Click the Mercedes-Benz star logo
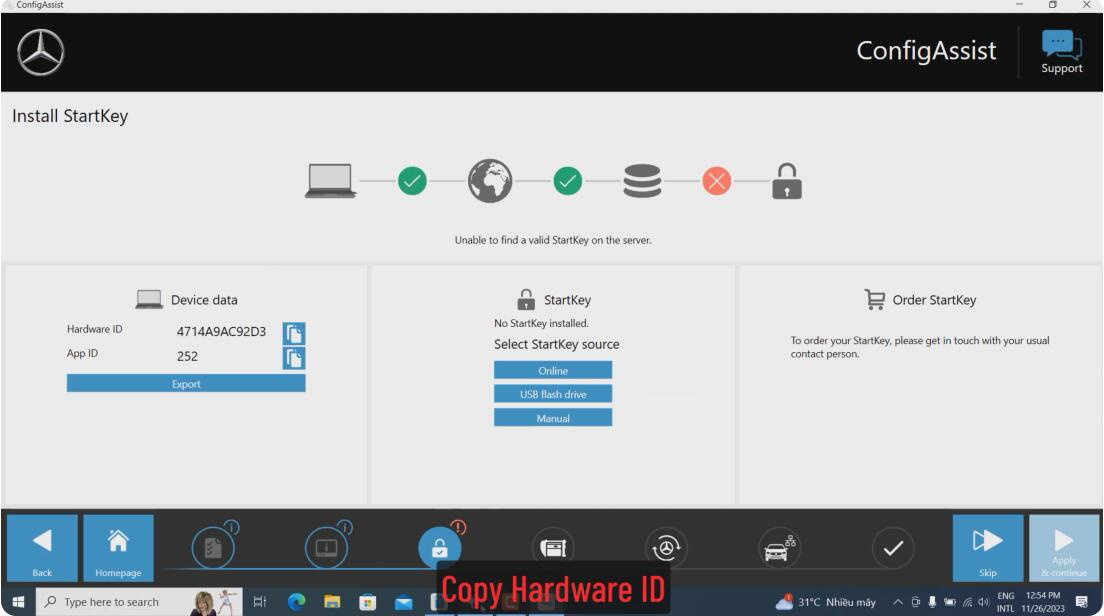The height and width of the screenshot is (616, 1104). click(x=41, y=52)
